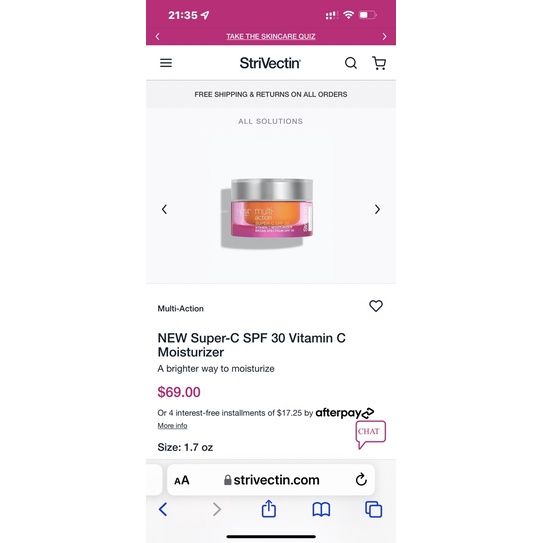Show previous product image
This screenshot has width=543, height=543.
point(164,209)
